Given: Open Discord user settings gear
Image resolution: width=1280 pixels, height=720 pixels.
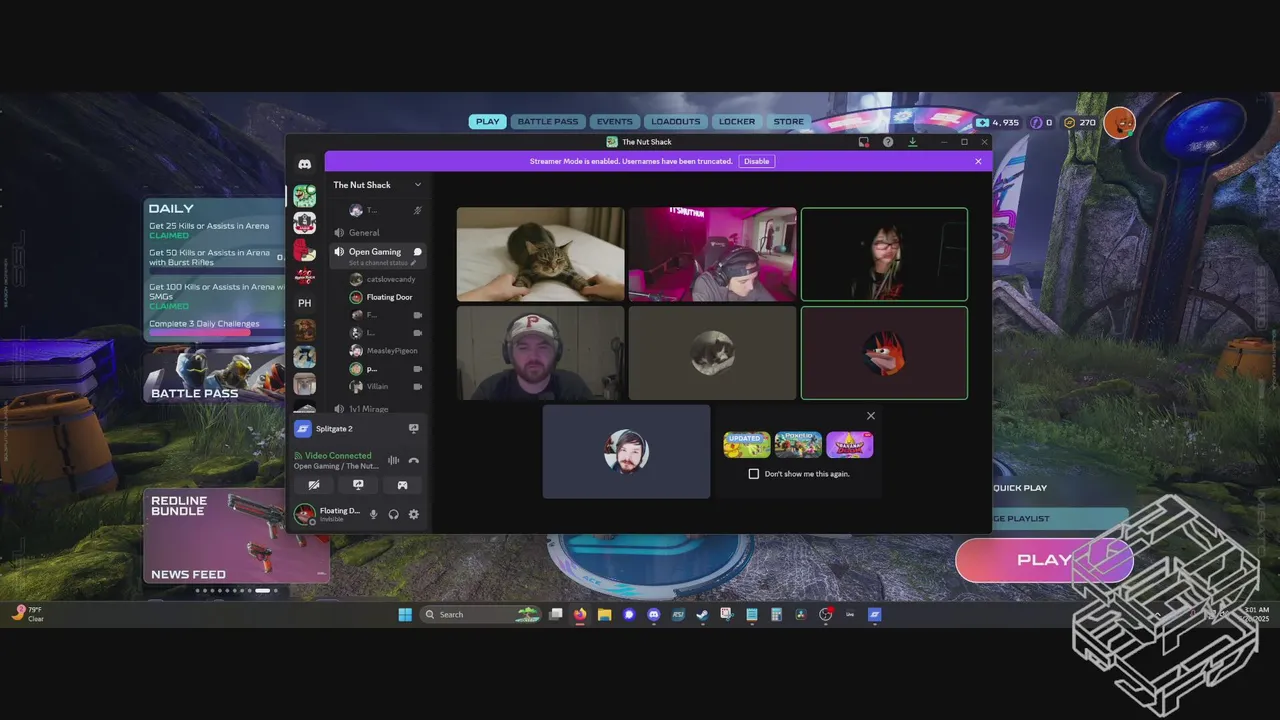Looking at the screenshot, I should click(x=413, y=515).
